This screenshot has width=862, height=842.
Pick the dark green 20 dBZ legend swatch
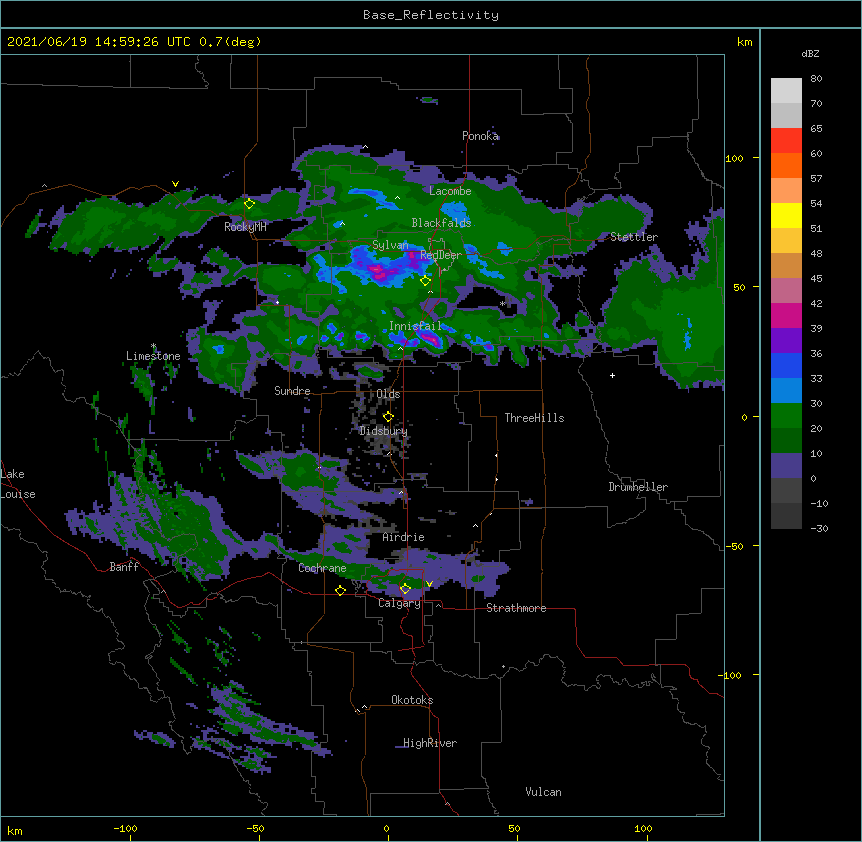(x=786, y=440)
